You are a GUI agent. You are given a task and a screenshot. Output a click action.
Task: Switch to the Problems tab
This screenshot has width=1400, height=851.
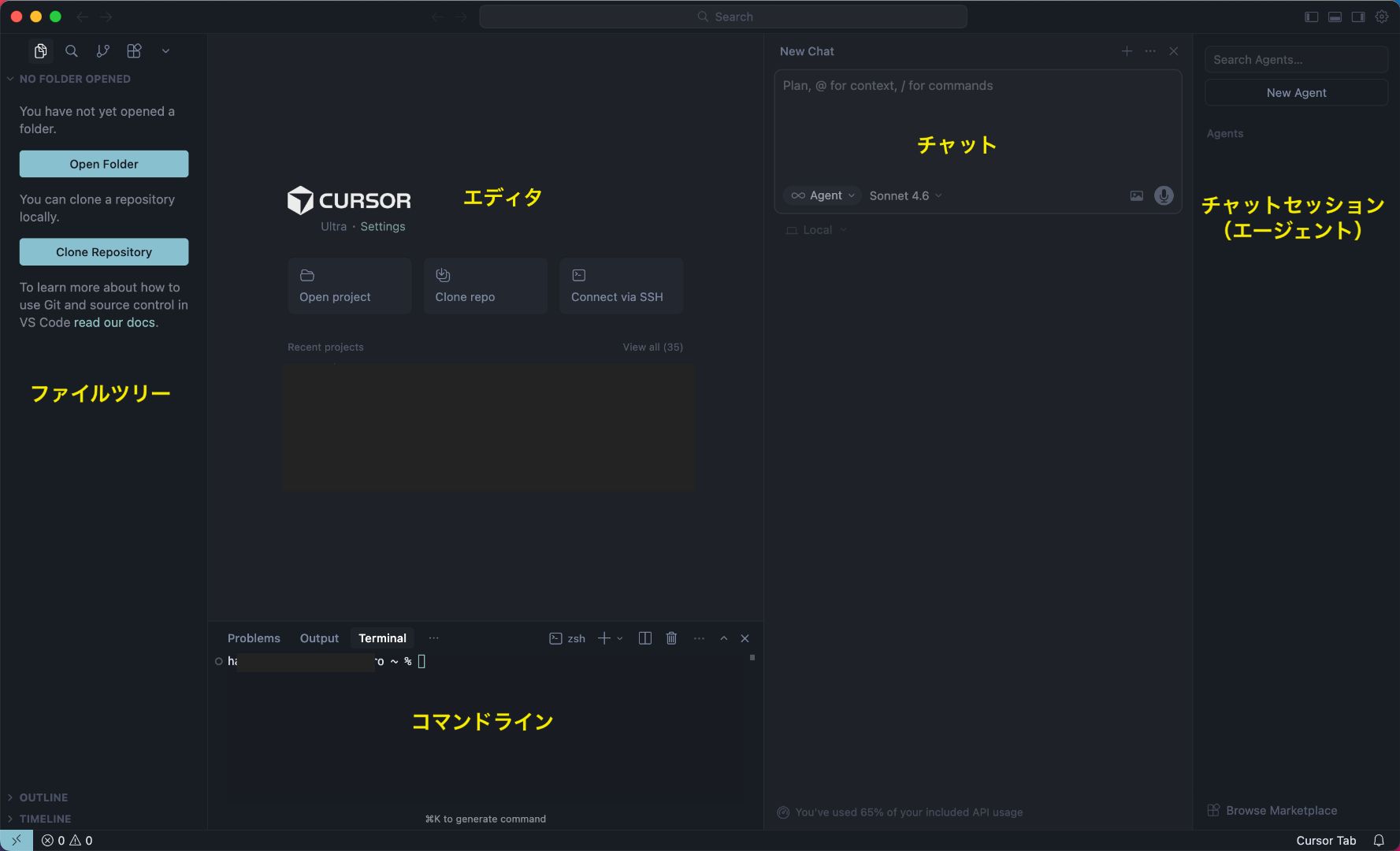[x=254, y=638]
